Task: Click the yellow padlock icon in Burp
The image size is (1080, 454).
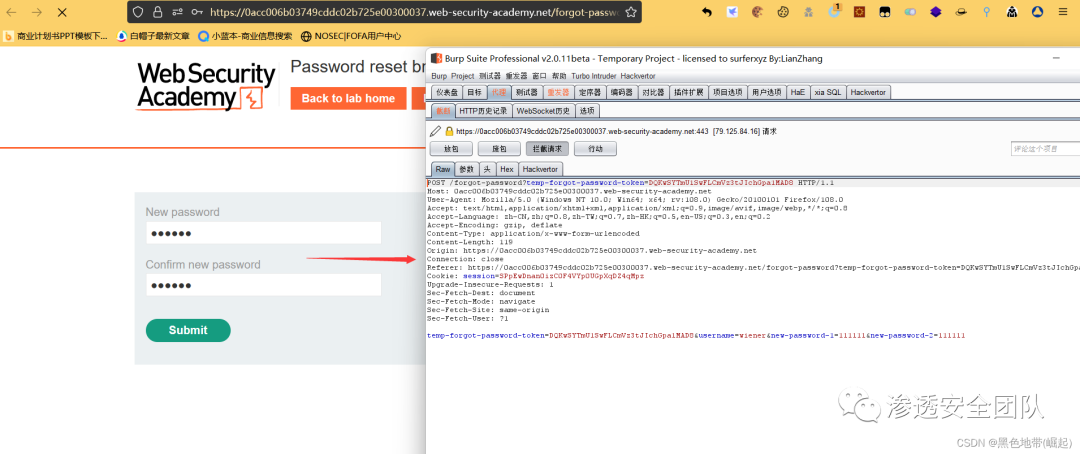Action: click(x=449, y=131)
